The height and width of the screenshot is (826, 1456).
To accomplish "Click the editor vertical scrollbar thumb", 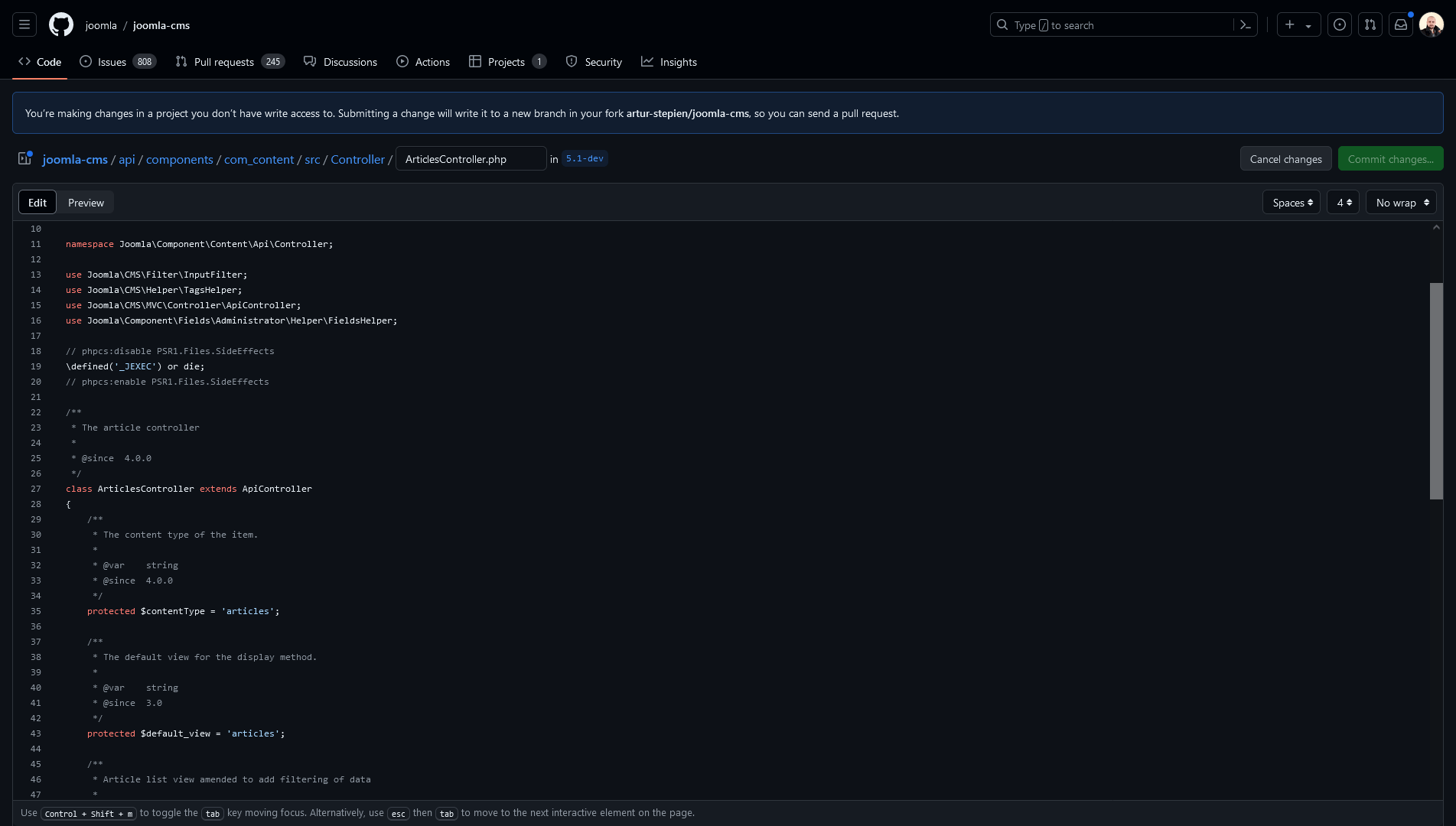I will click(1436, 390).
